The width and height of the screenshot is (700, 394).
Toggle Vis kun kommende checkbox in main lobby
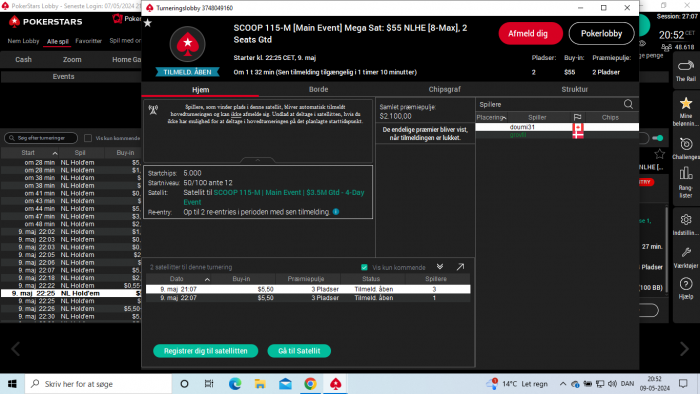click(88, 138)
